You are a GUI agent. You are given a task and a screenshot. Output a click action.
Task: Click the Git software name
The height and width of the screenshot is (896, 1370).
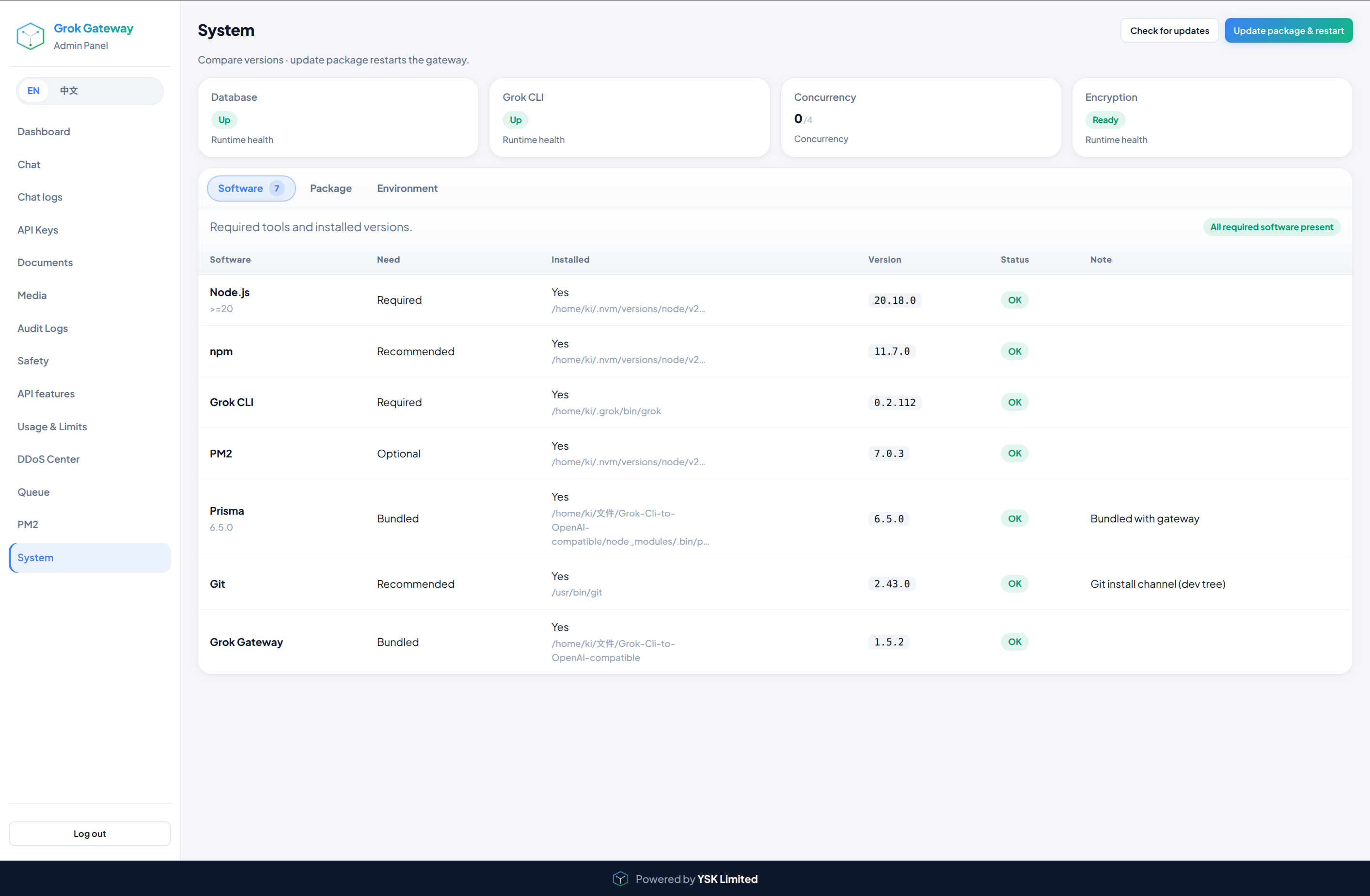tap(218, 584)
